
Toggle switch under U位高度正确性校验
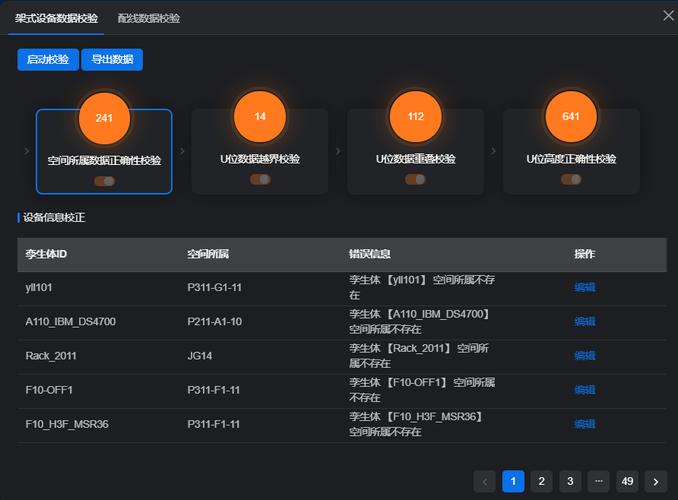point(571,179)
